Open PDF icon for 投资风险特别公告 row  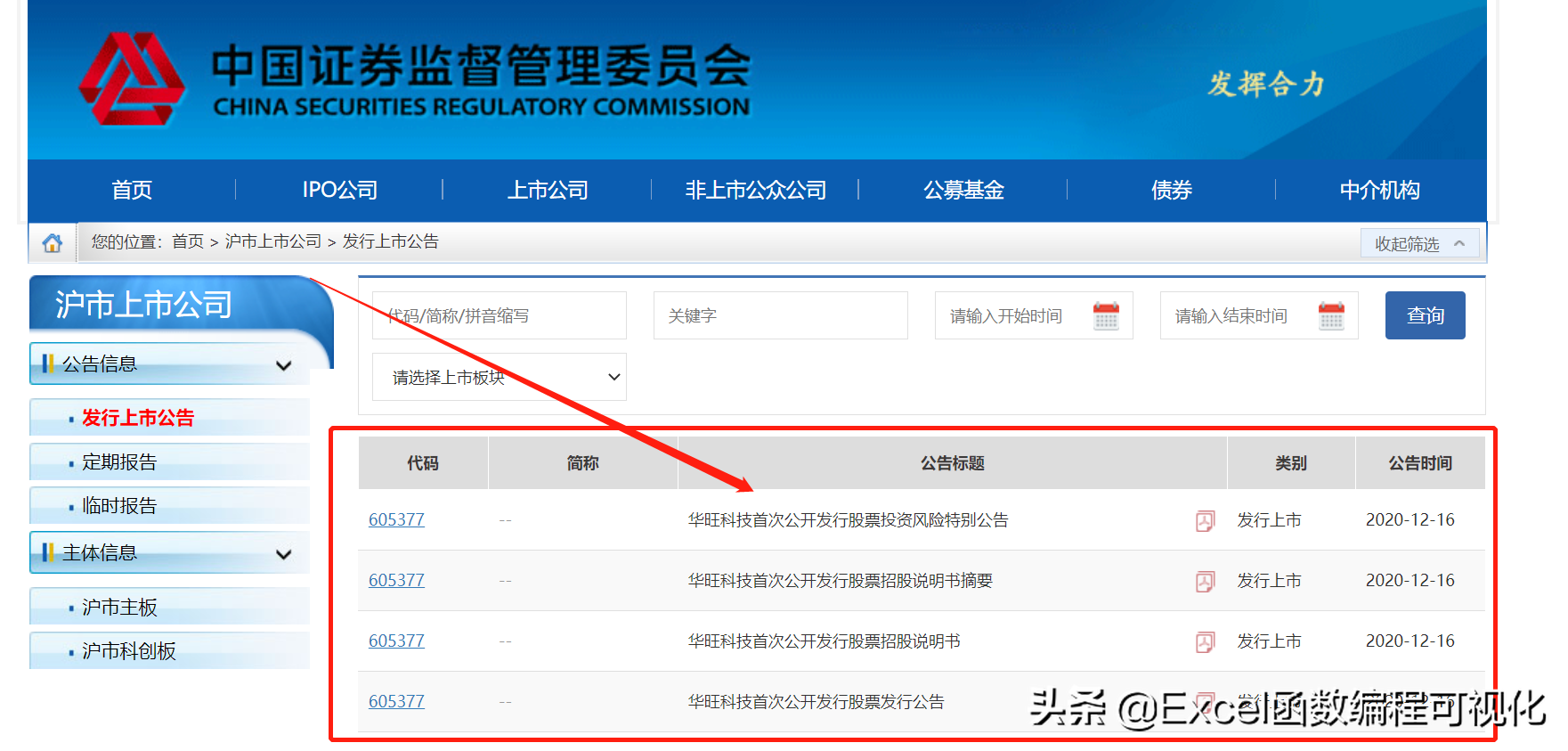[x=1205, y=521]
